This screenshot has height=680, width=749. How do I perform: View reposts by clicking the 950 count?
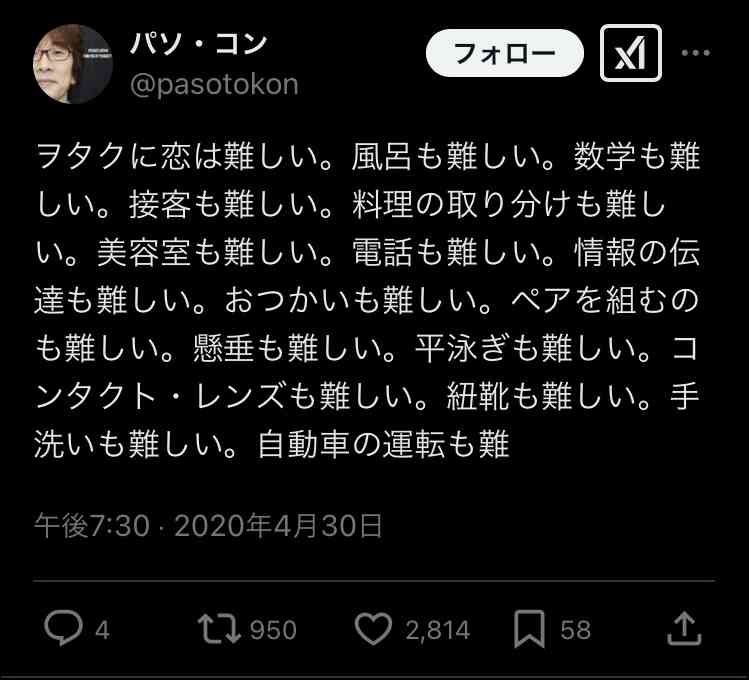point(273,630)
